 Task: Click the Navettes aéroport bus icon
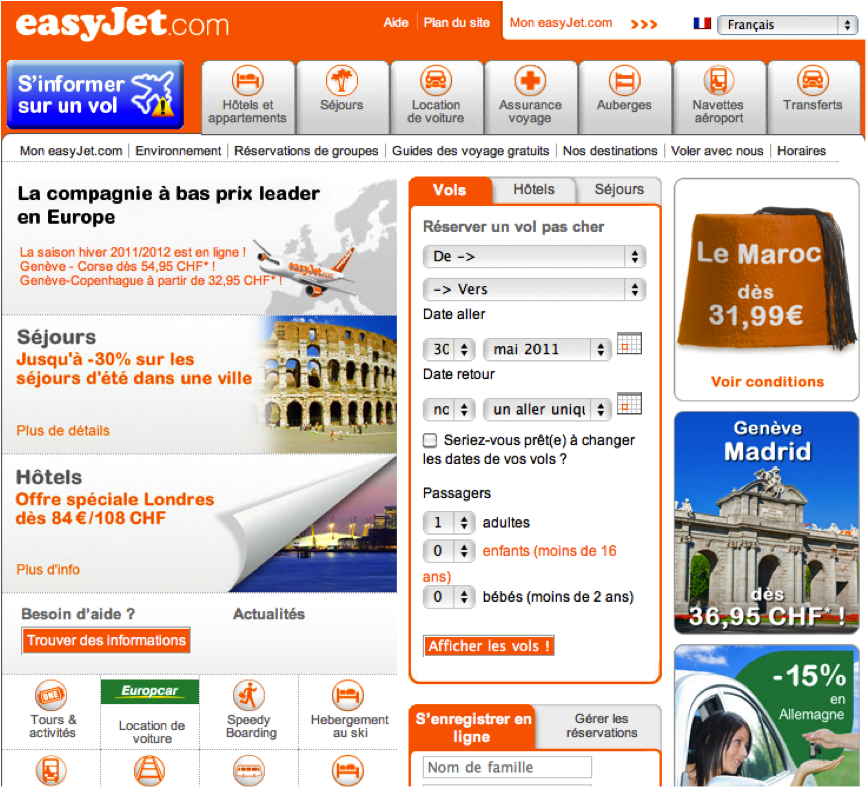coord(718,81)
